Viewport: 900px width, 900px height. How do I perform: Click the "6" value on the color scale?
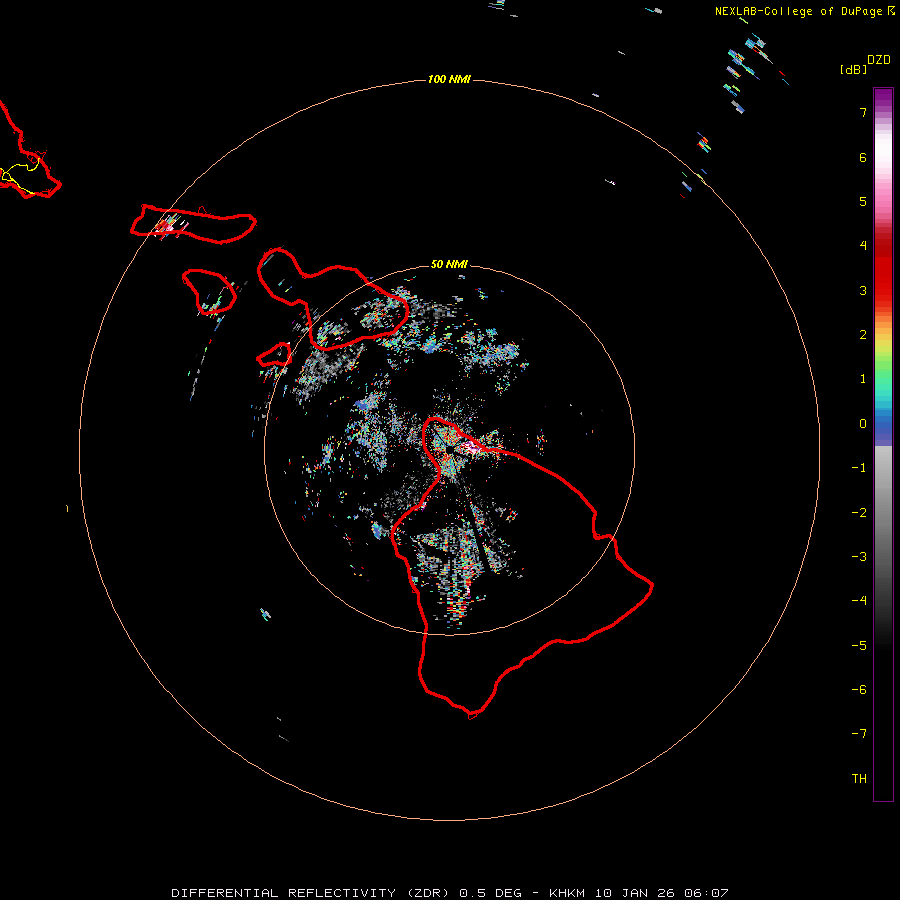[x=863, y=157]
